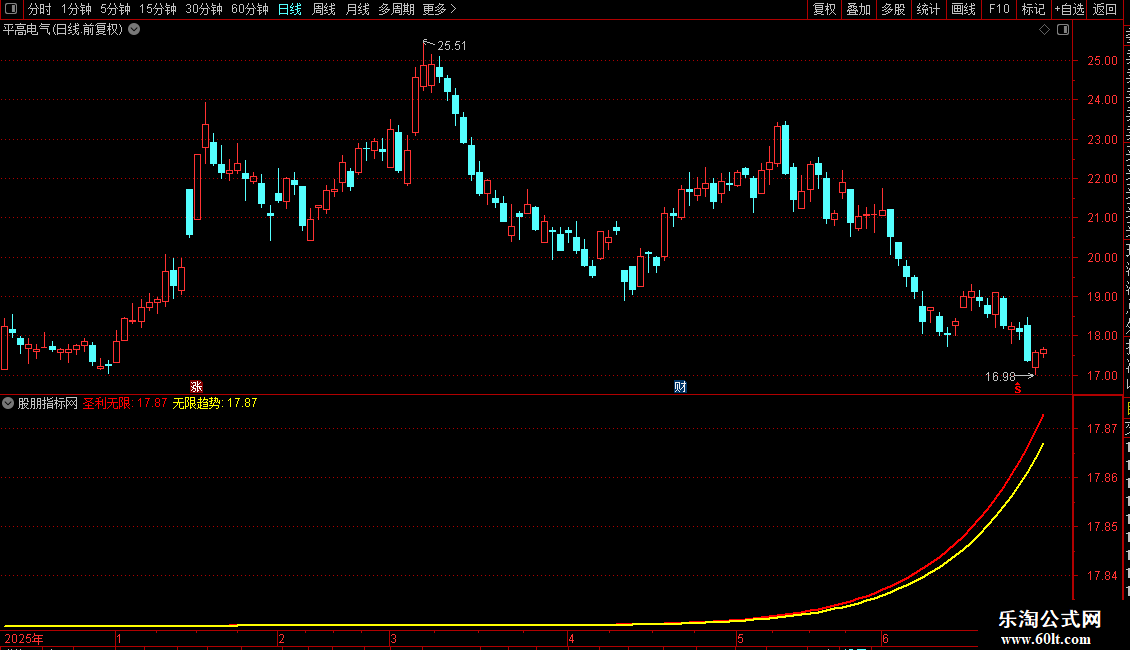Click 返回 to go back
The image size is (1130, 650).
(x=1105, y=9)
